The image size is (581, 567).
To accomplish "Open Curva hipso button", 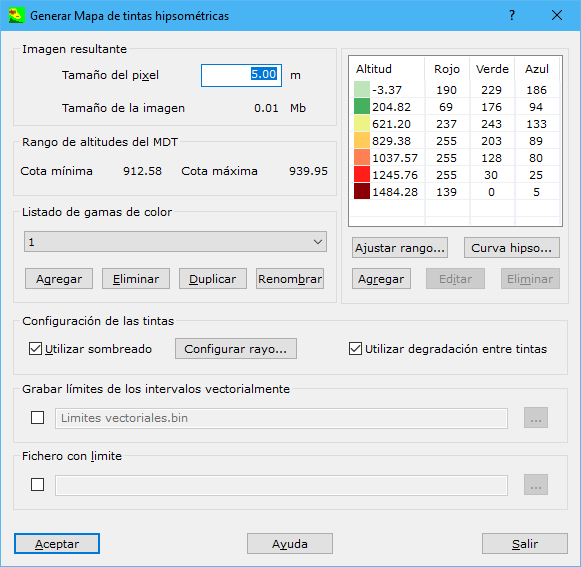I will click(512, 248).
